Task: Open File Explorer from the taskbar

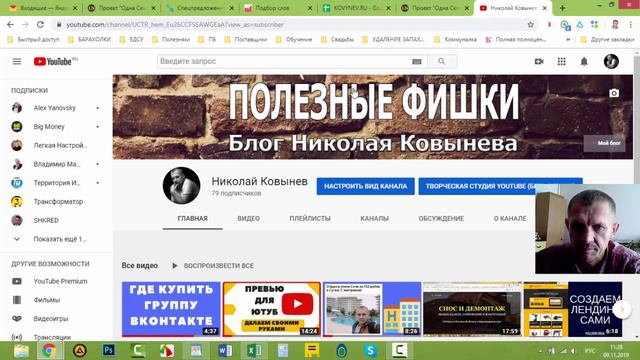Action: (x=21, y=350)
